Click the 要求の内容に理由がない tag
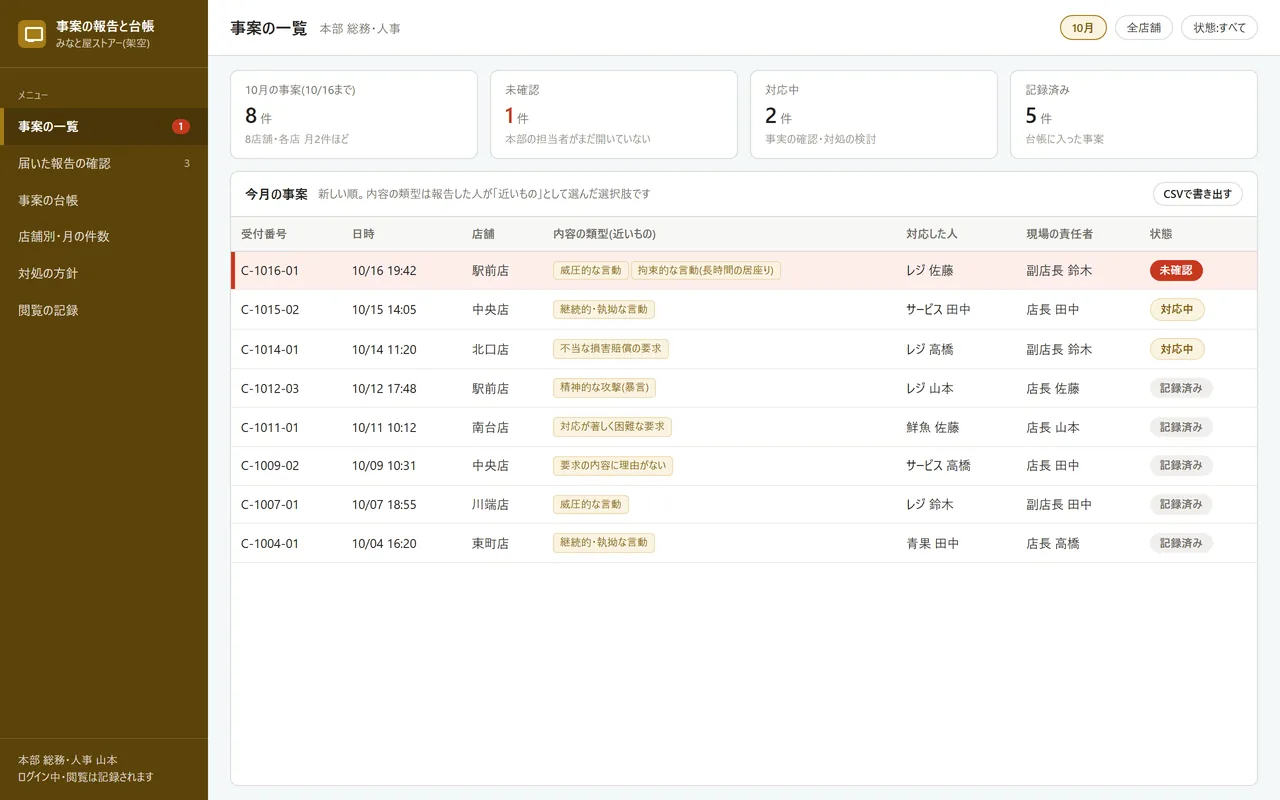Viewport: 1280px width, 800px height. pyautogui.click(x=613, y=466)
